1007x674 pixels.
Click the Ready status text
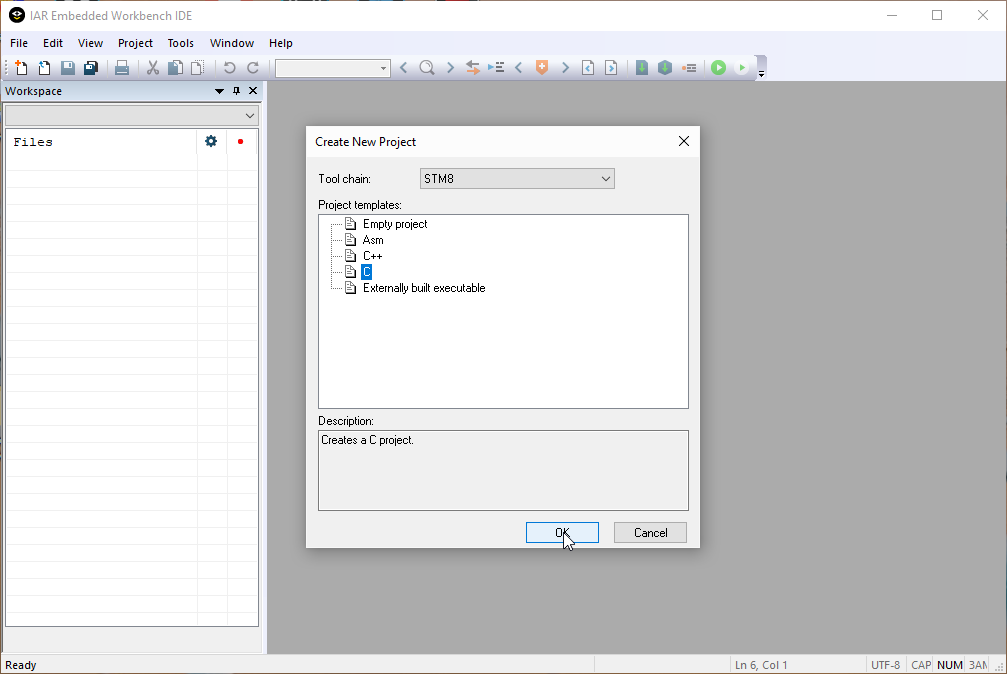(x=21, y=665)
